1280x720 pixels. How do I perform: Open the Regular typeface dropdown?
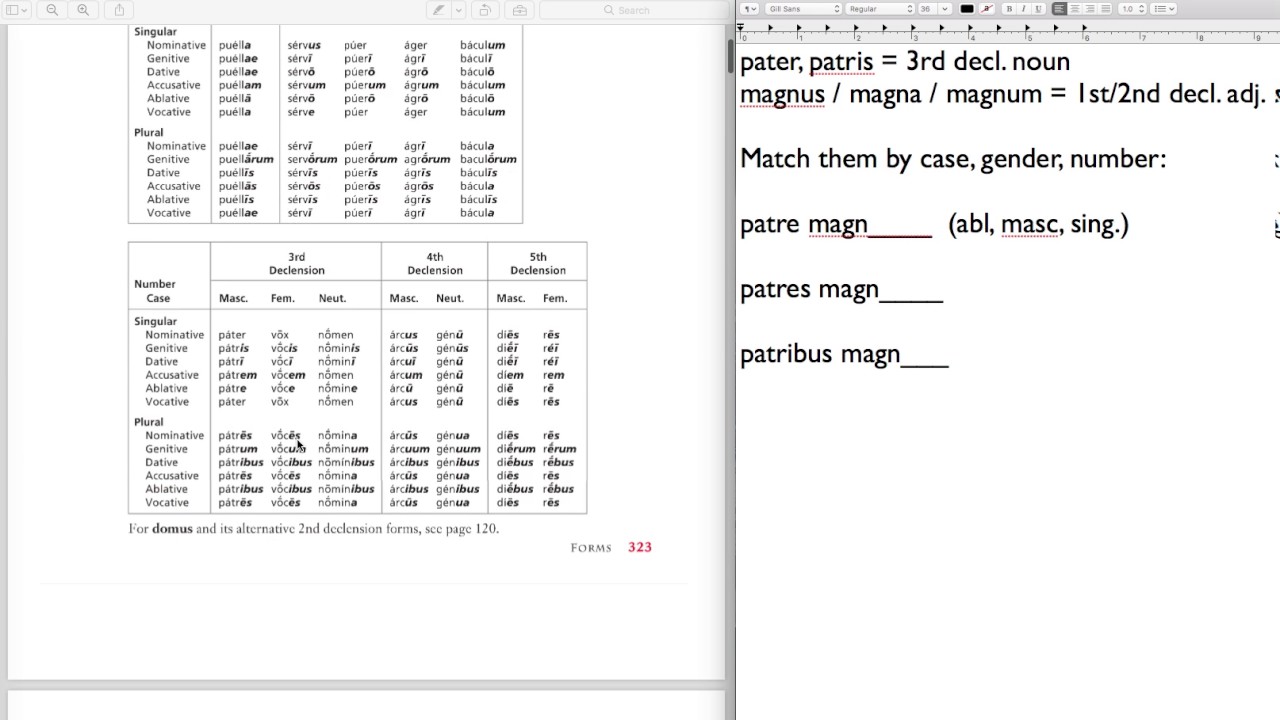tap(880, 9)
